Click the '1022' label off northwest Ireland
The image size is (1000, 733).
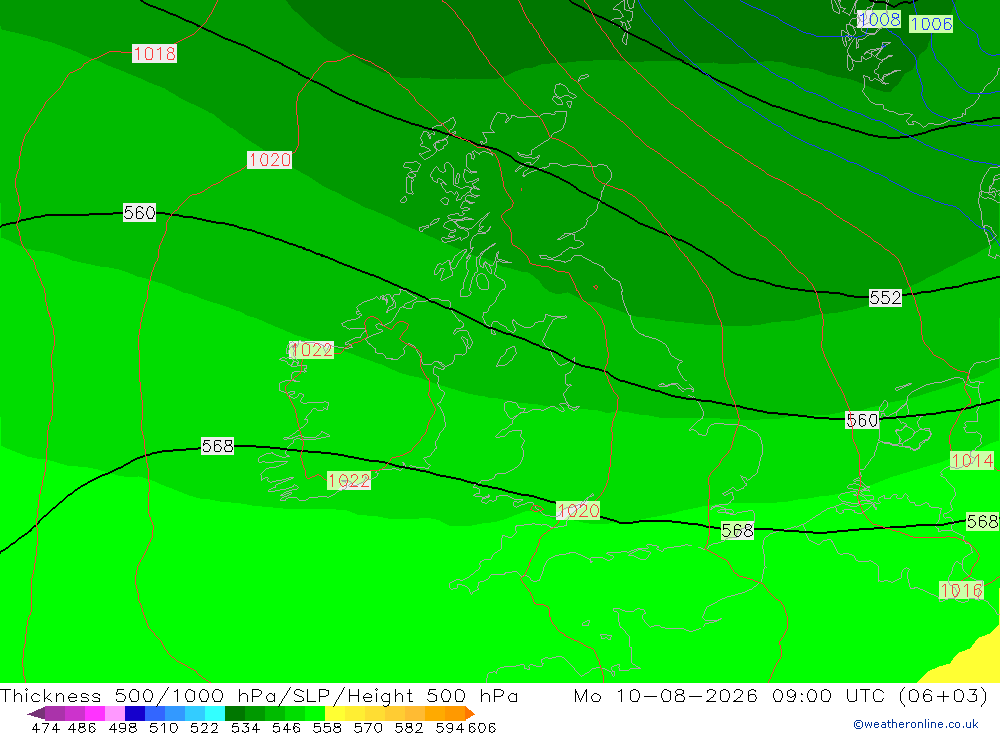coord(311,350)
